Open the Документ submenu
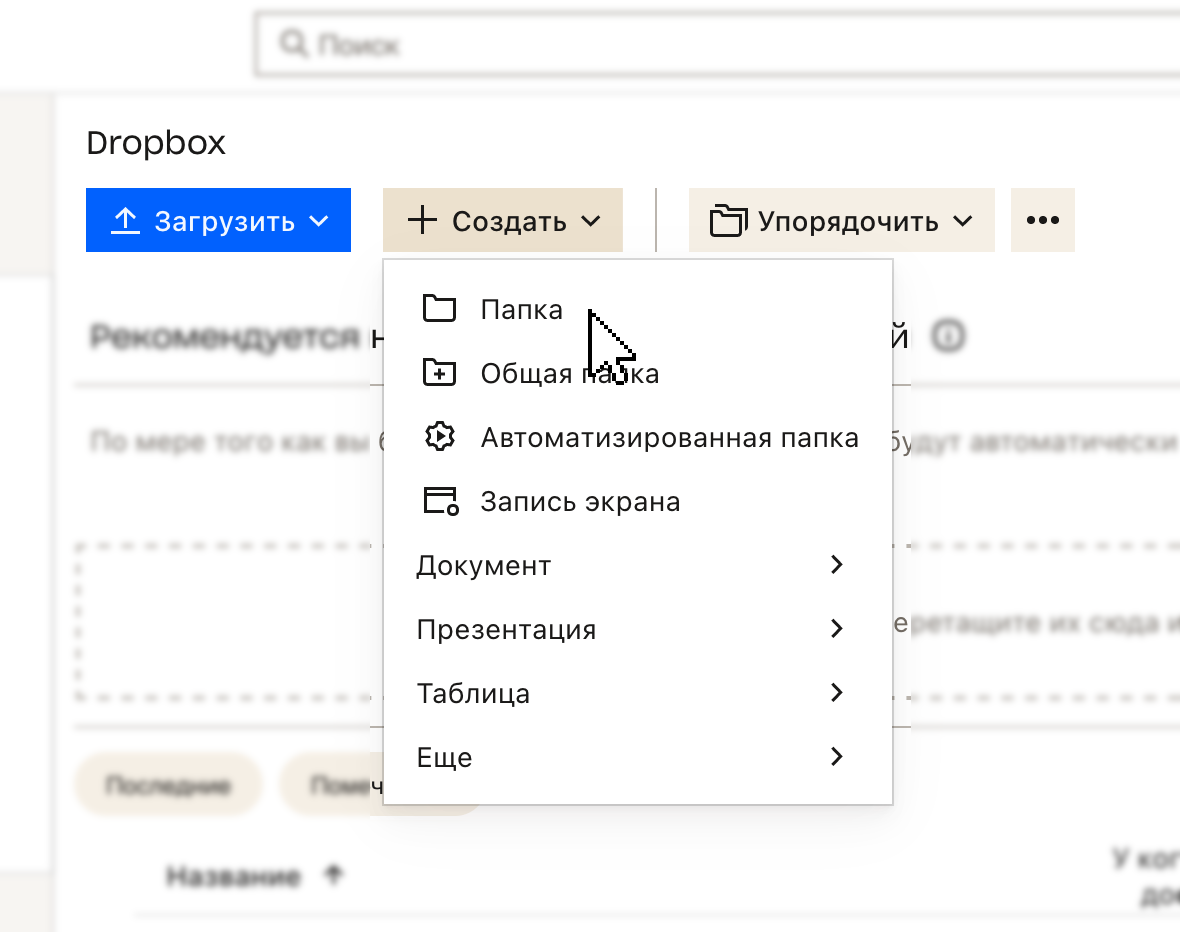The height and width of the screenshot is (932, 1180). [637, 565]
